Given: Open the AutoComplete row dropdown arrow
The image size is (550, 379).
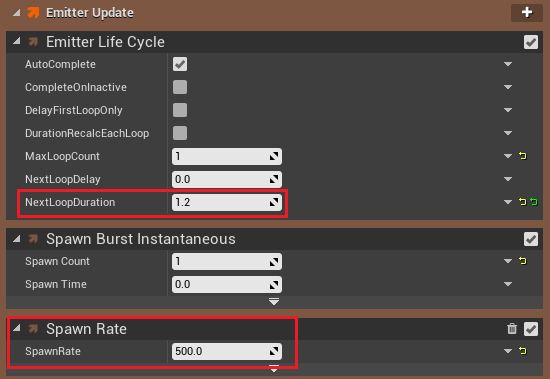Looking at the screenshot, I should click(508, 64).
